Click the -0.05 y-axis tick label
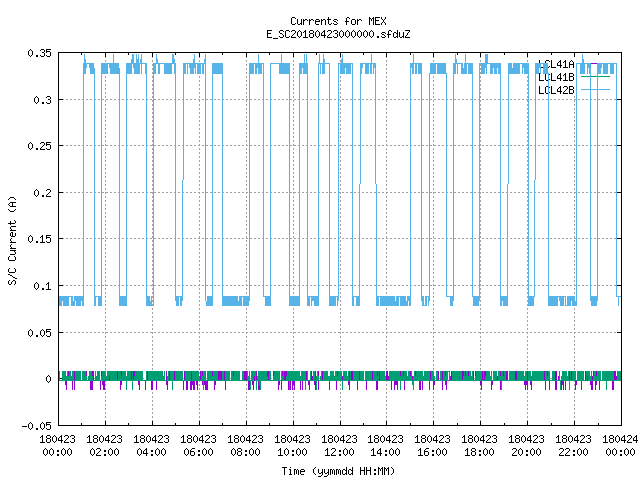Image resolution: width=640 pixels, height=480 pixels. click(37, 426)
